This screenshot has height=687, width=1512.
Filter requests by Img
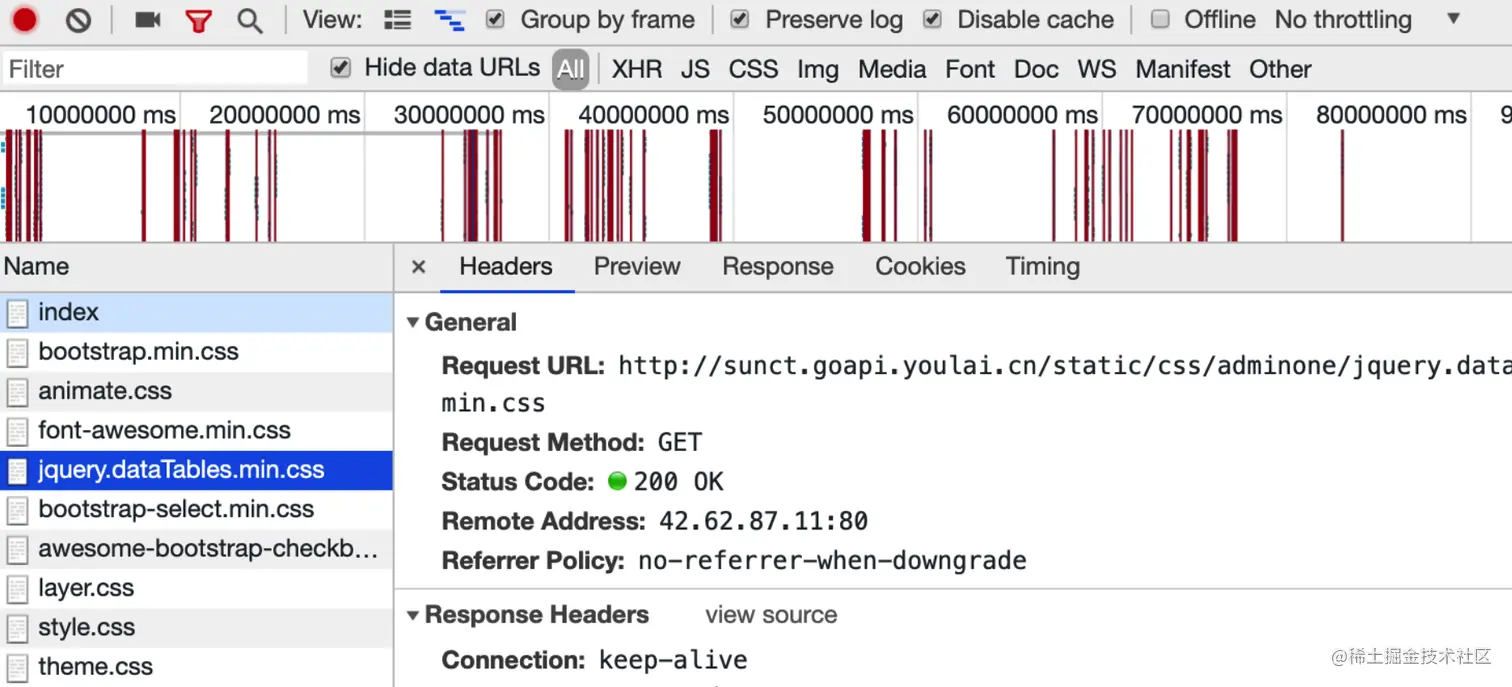[818, 69]
